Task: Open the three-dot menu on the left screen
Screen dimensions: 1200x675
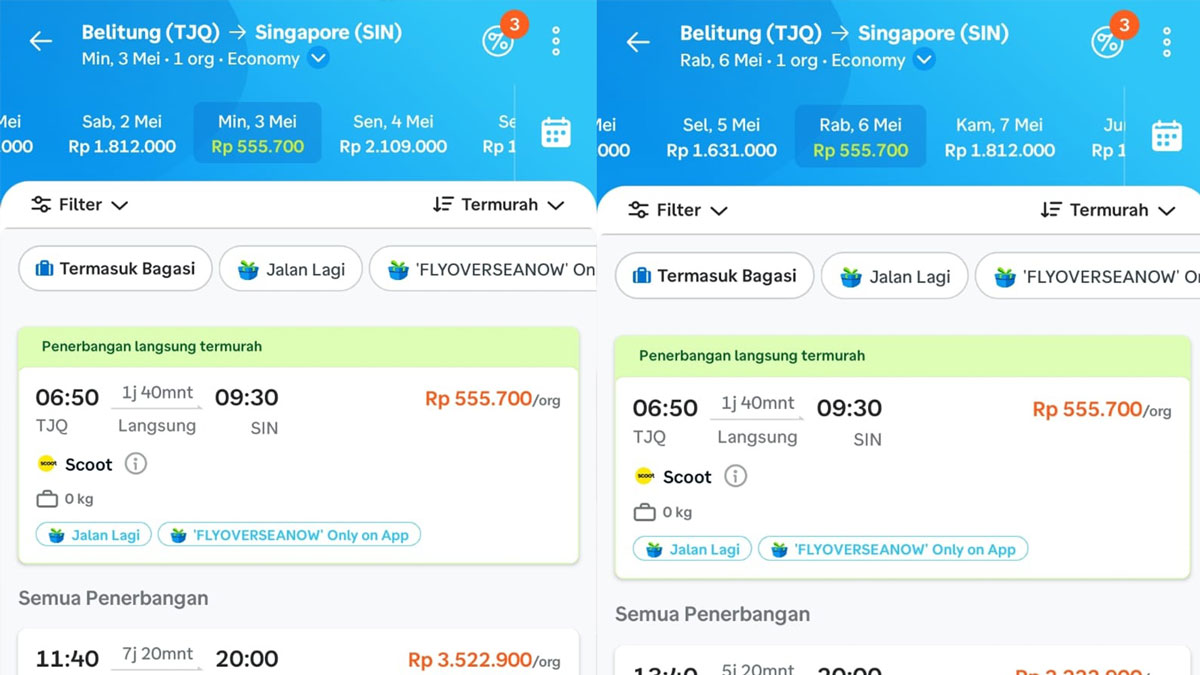Action: [x=556, y=41]
